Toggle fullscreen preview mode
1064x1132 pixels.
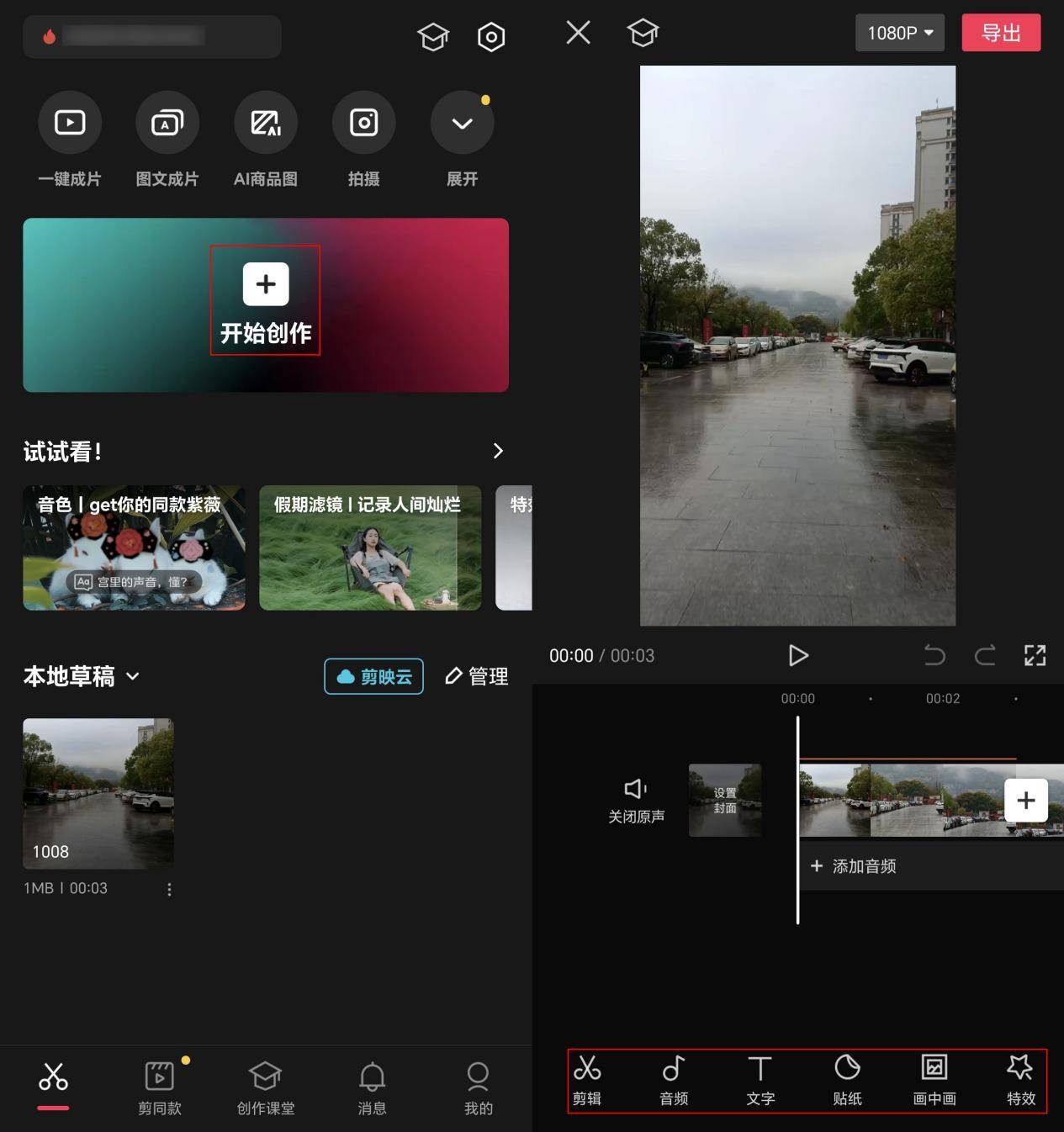click(1035, 655)
